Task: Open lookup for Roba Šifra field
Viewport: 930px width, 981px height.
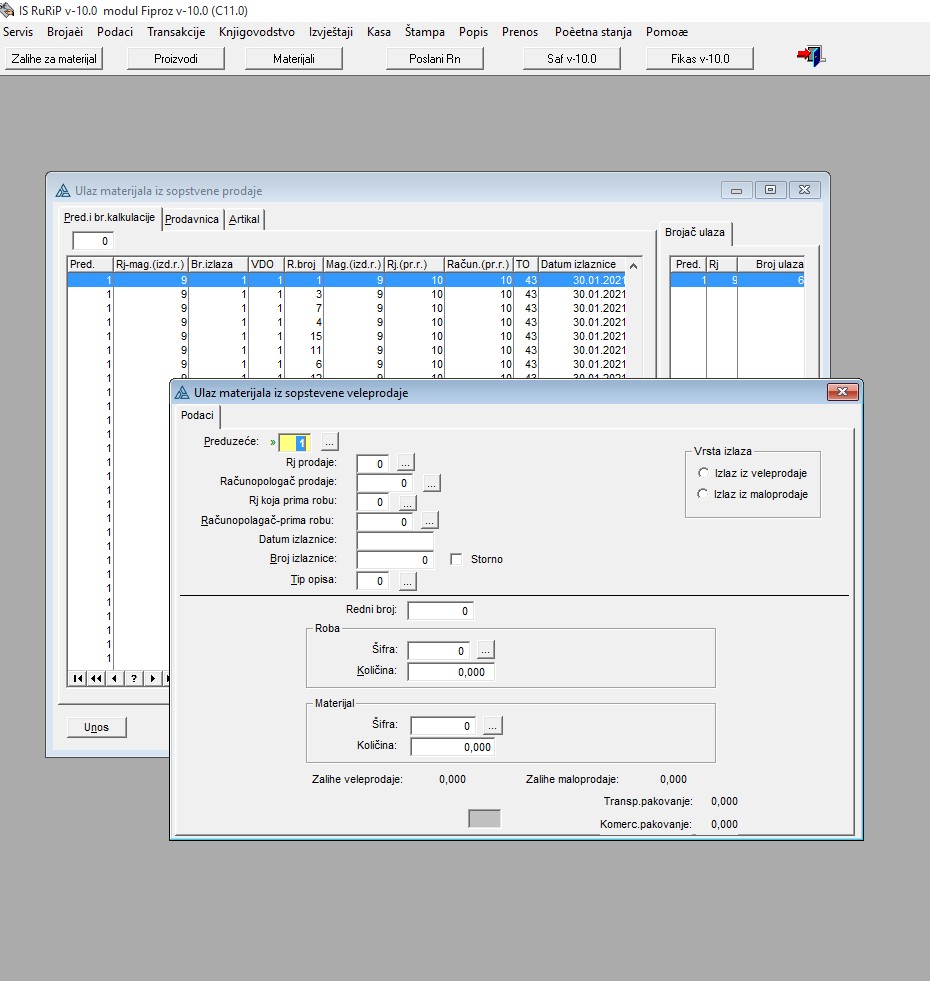Action: pos(484,650)
